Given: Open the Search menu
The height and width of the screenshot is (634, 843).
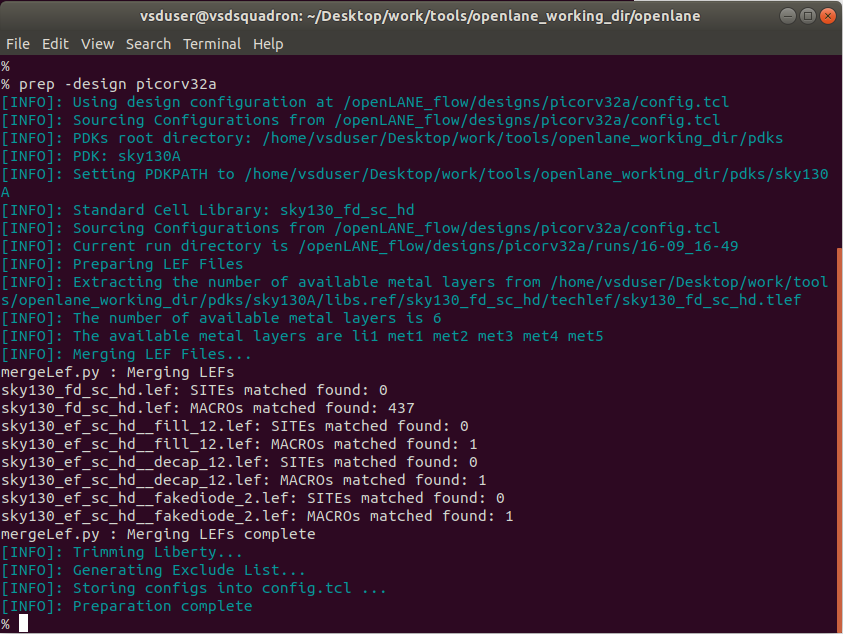Looking at the screenshot, I should pos(148,44).
